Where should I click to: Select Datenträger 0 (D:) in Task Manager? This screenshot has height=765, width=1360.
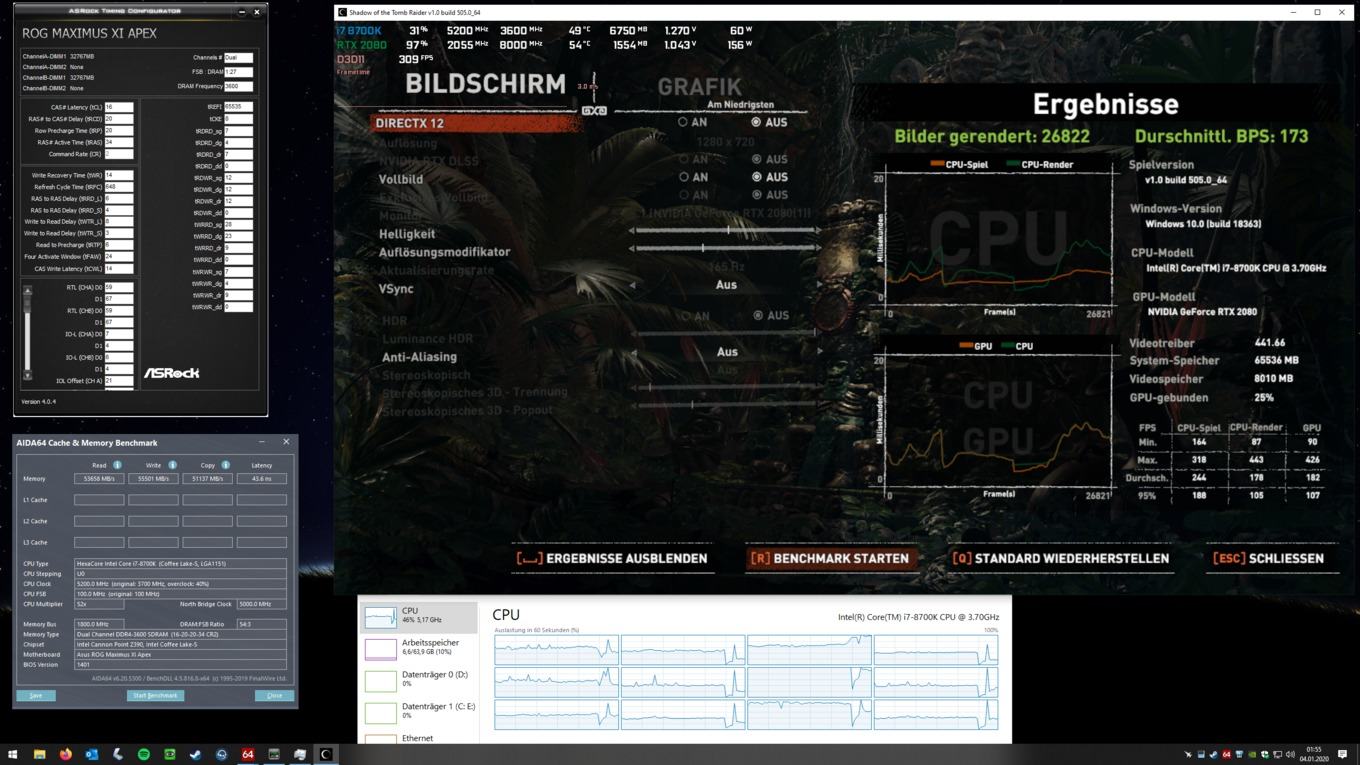pyautogui.click(x=419, y=680)
